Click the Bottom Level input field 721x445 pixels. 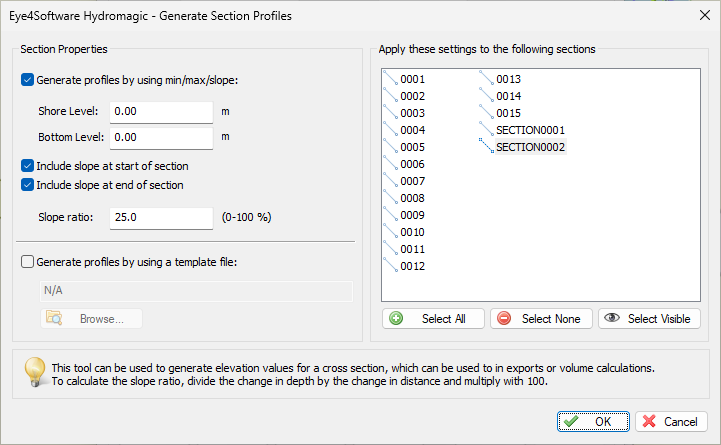coord(161,137)
